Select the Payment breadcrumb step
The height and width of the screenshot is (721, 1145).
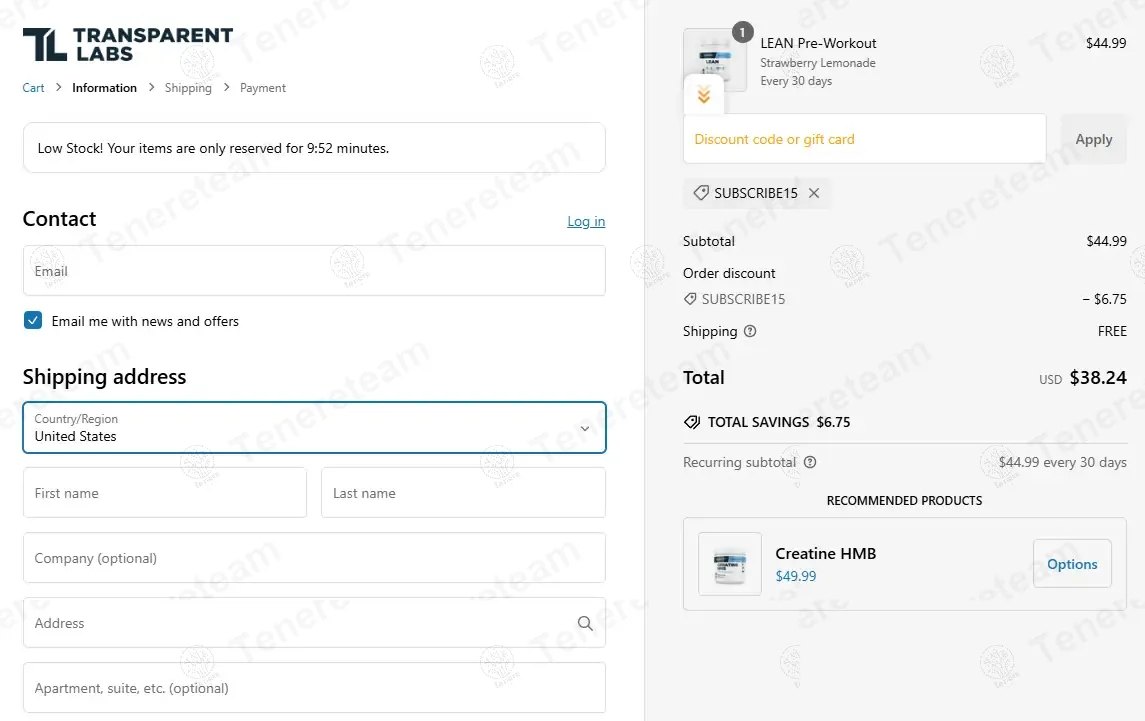[x=263, y=88]
